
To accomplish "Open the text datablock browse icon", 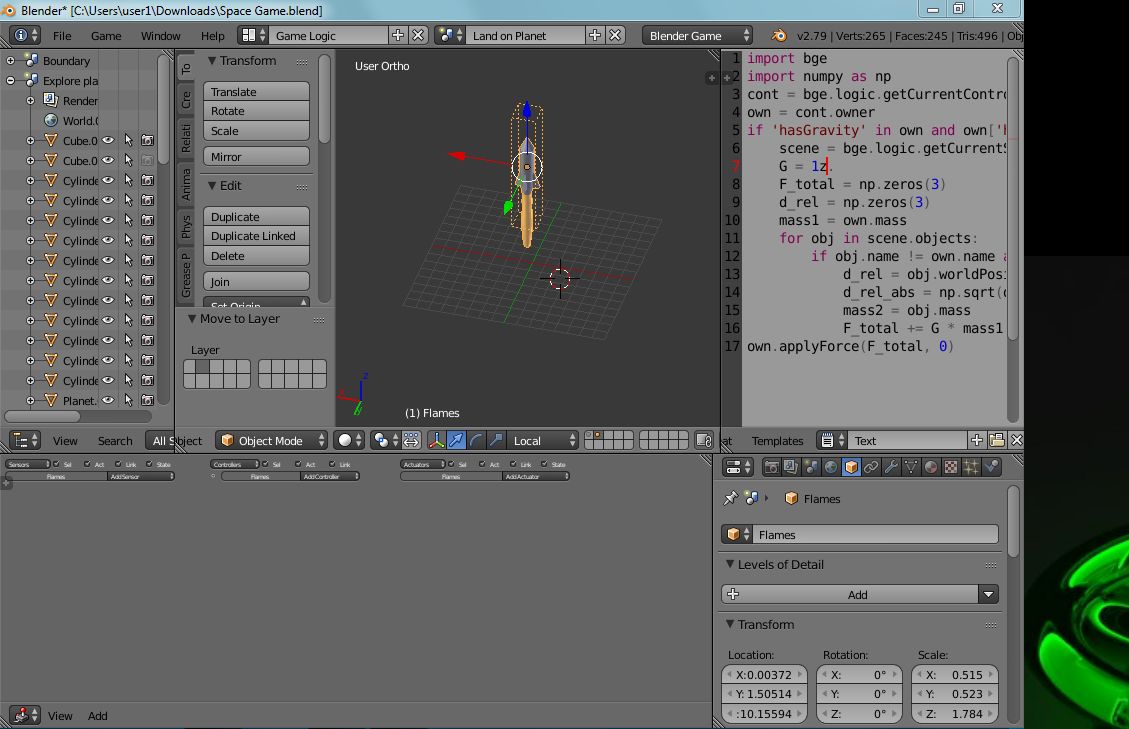I will click(x=832, y=440).
